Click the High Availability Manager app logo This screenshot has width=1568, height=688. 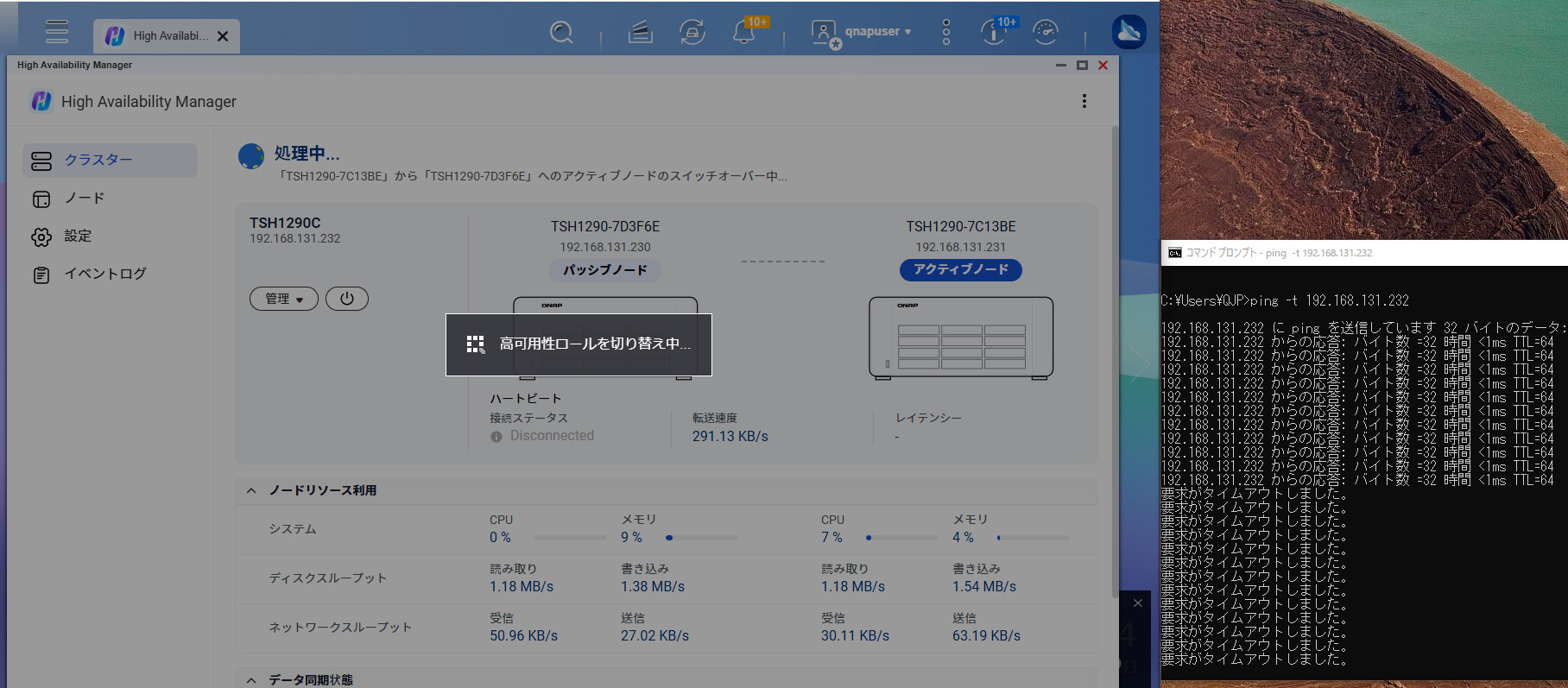pyautogui.click(x=41, y=101)
